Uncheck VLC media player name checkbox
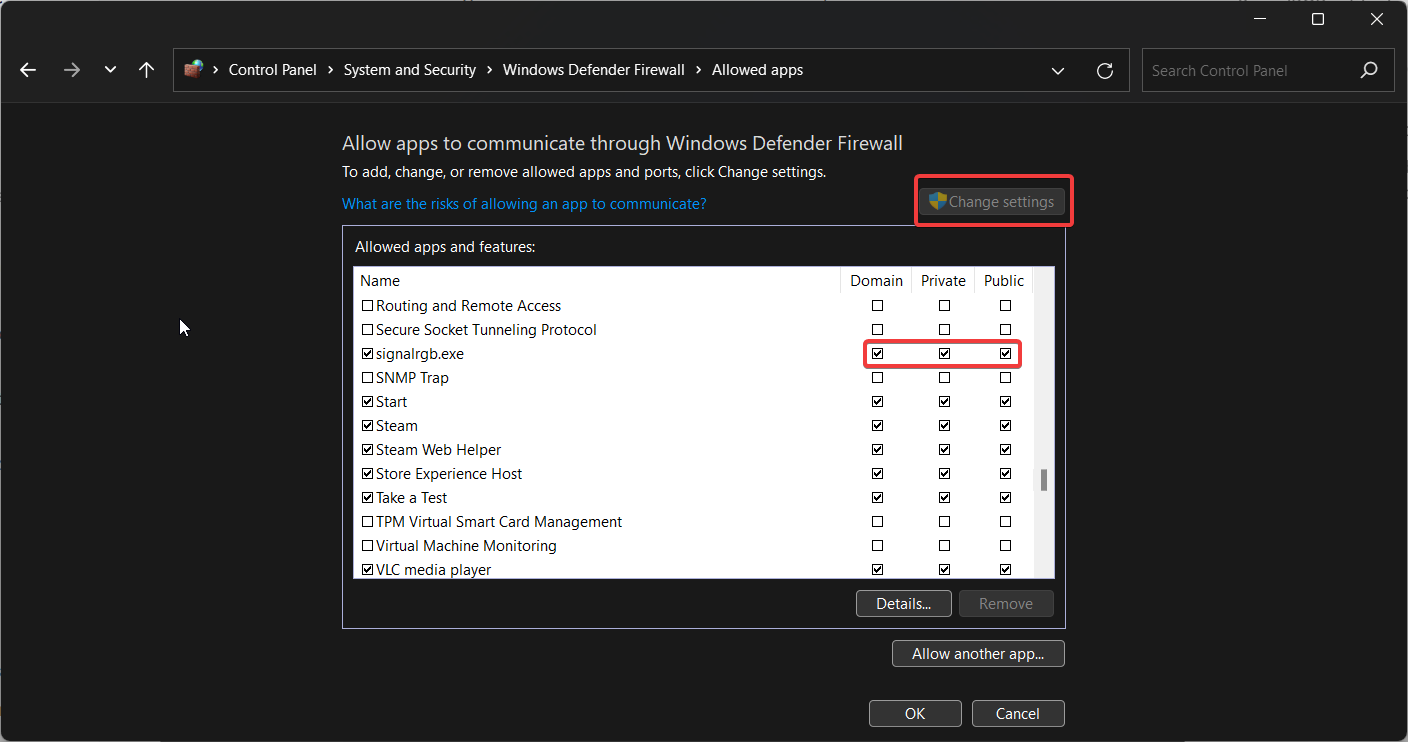 tap(367, 570)
